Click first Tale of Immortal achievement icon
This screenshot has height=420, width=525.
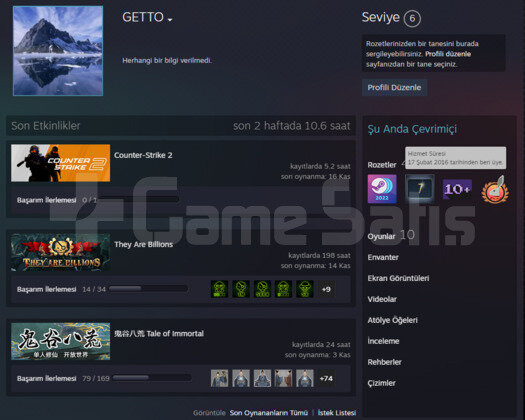point(219,378)
